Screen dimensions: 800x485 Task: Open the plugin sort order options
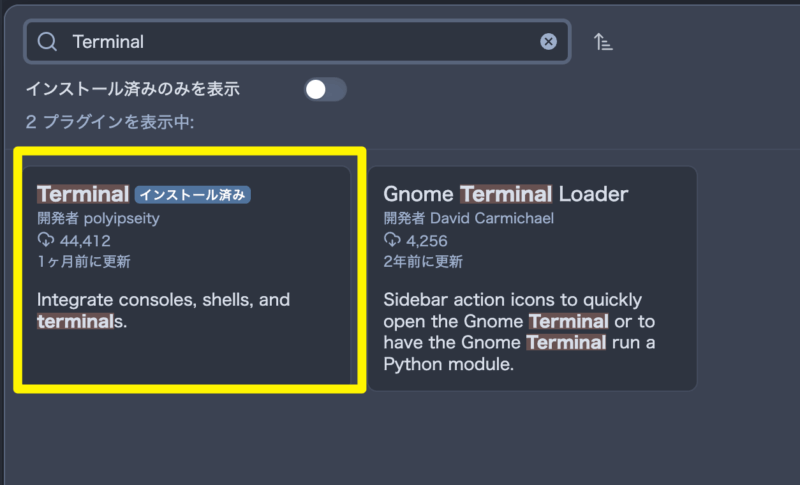coord(603,42)
